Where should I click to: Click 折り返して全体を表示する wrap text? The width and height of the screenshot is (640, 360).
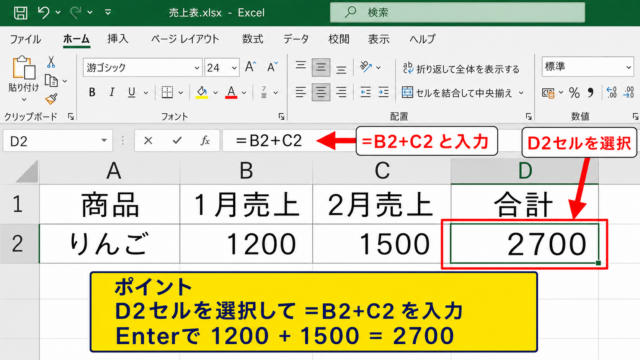[461, 69]
